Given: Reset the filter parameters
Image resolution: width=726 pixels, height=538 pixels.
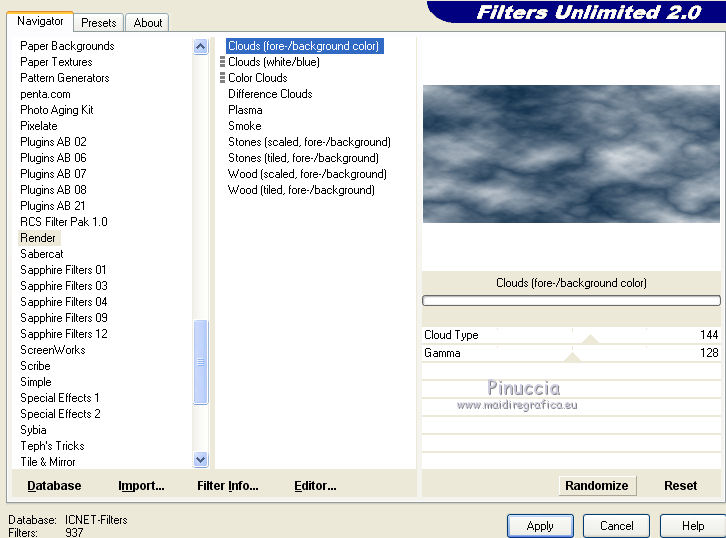Looking at the screenshot, I should [x=680, y=486].
